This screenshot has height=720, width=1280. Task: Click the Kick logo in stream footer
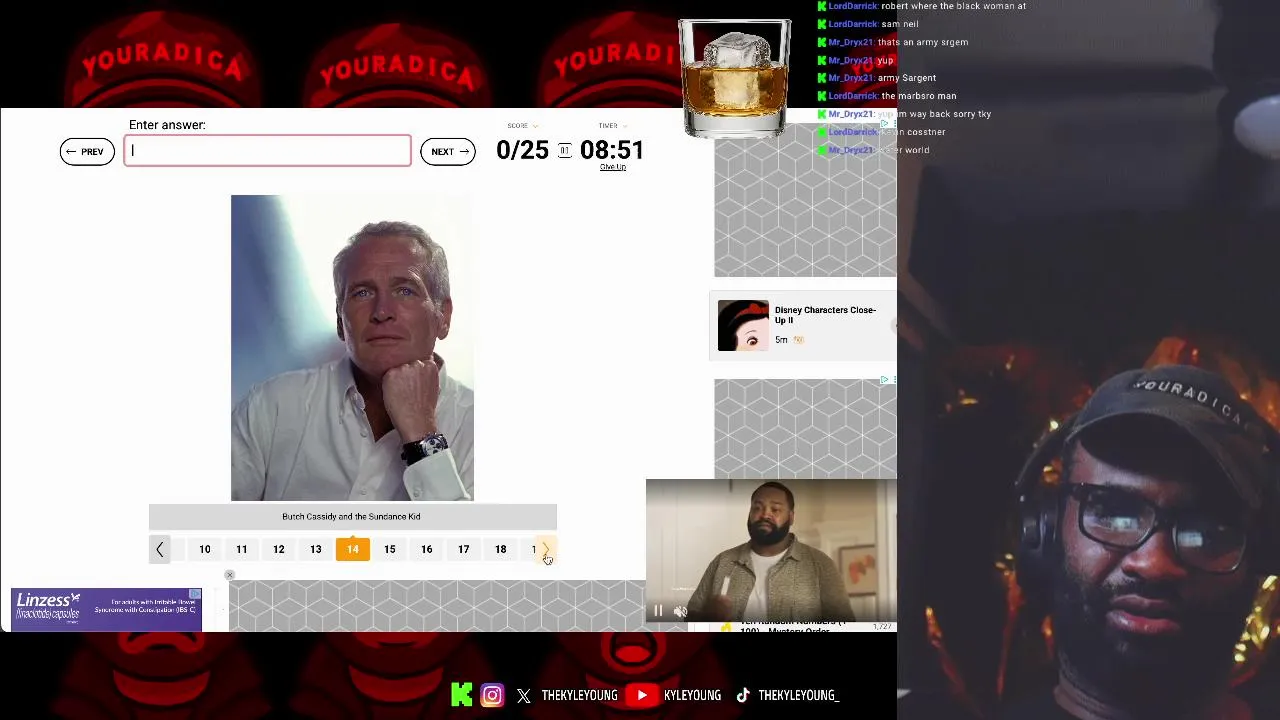(461, 695)
